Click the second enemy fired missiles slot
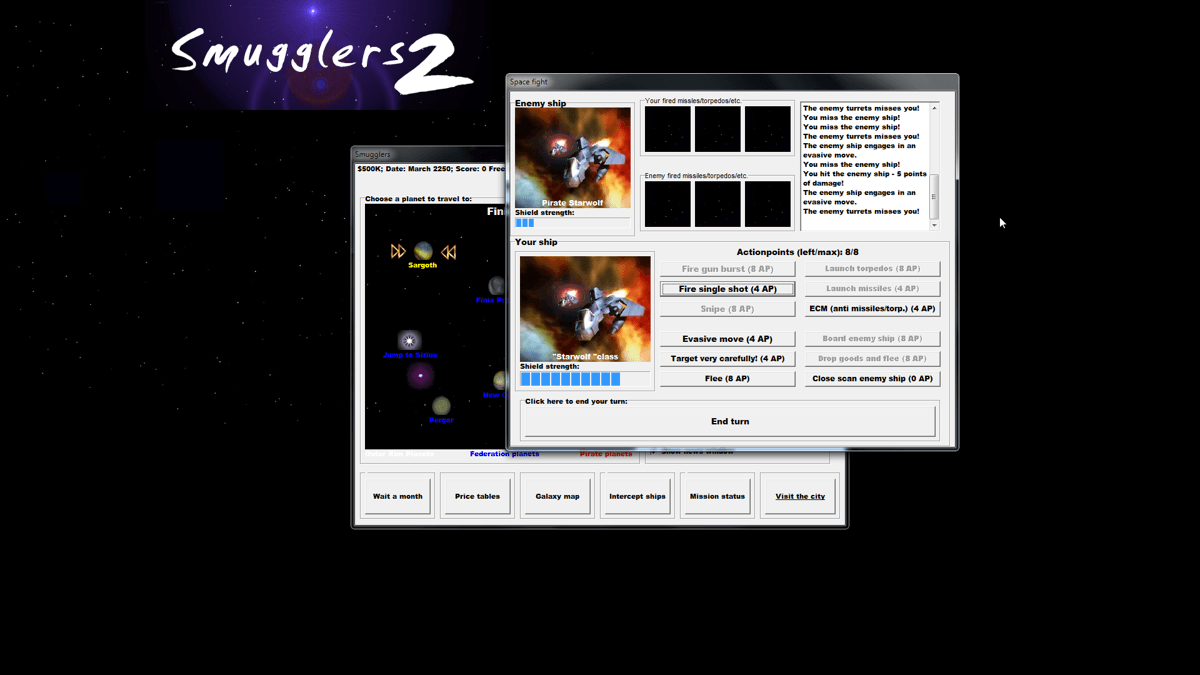The width and height of the screenshot is (1200, 675). coord(718,204)
